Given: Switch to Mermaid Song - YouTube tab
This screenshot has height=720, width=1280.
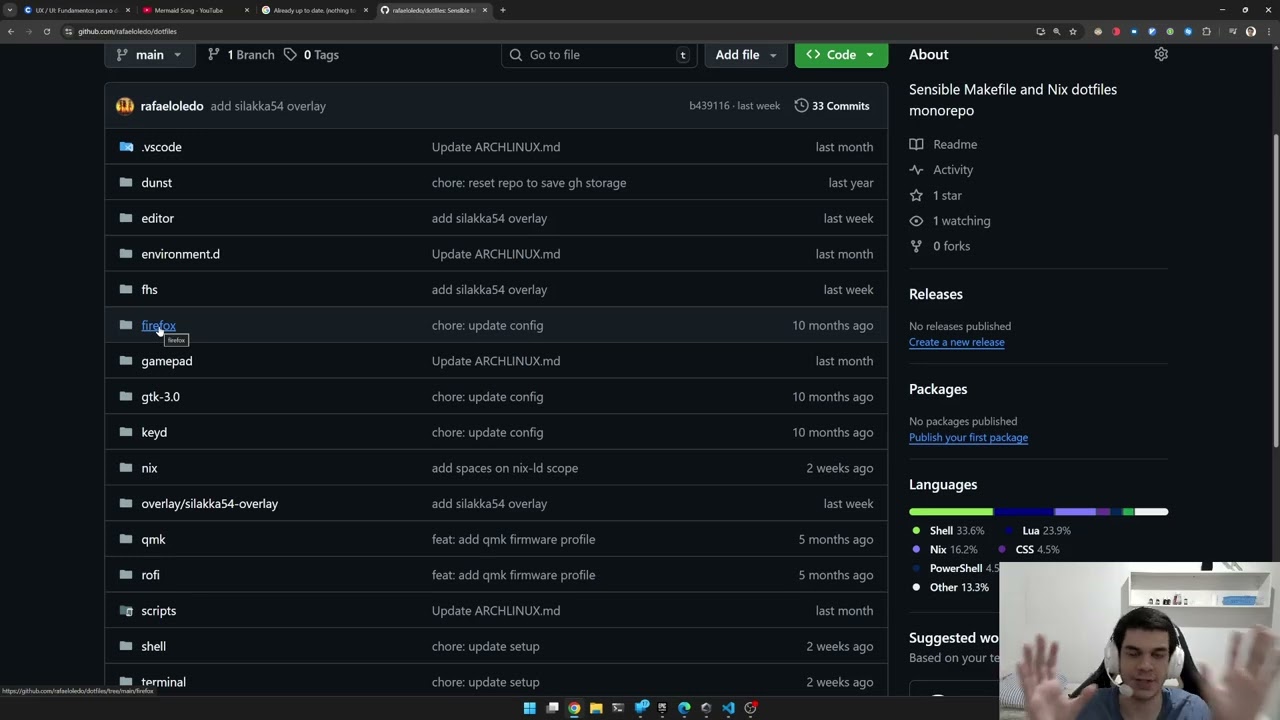Looking at the screenshot, I should [190, 10].
